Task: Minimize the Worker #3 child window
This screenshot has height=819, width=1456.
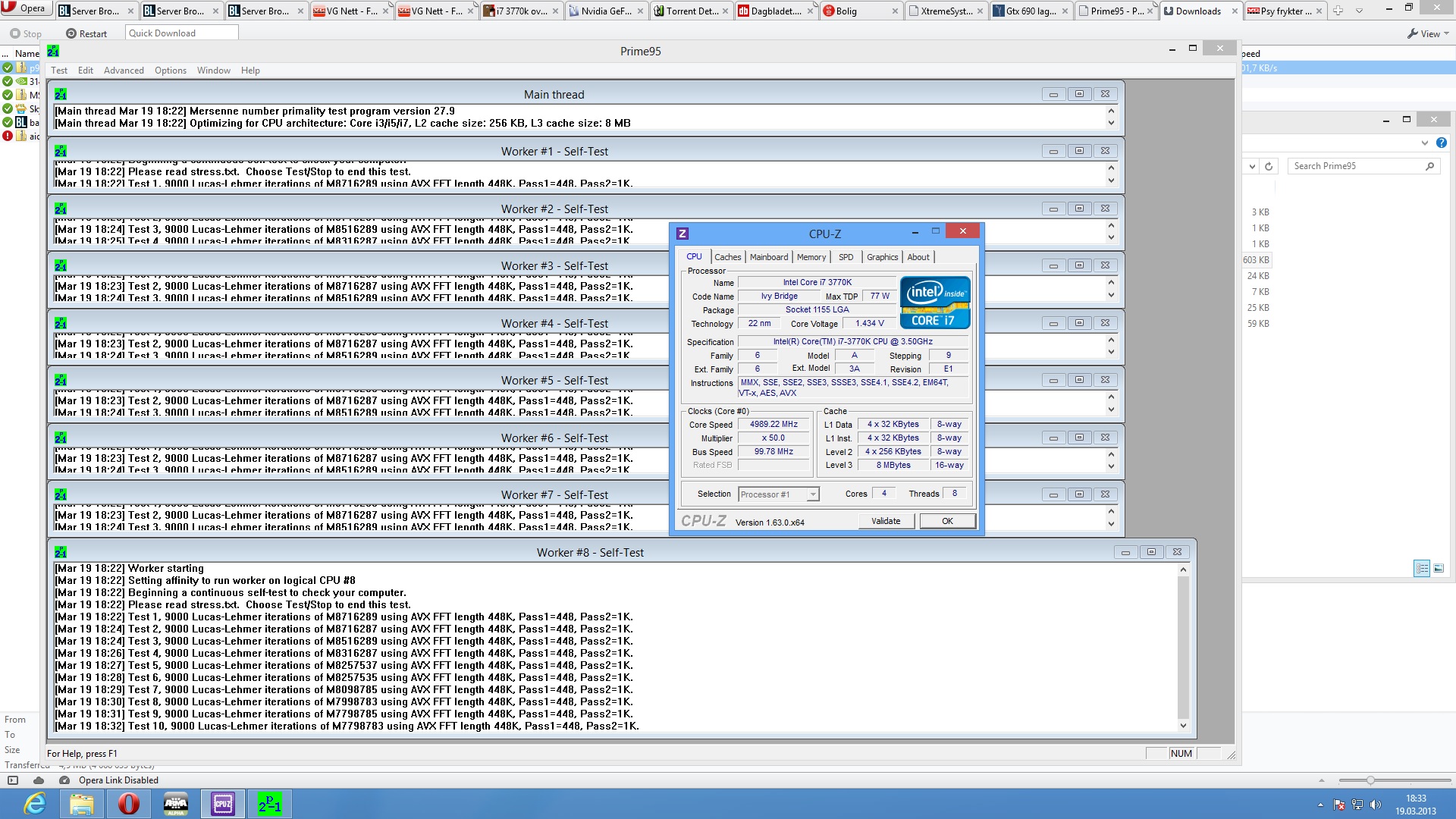Action: [x=1053, y=265]
